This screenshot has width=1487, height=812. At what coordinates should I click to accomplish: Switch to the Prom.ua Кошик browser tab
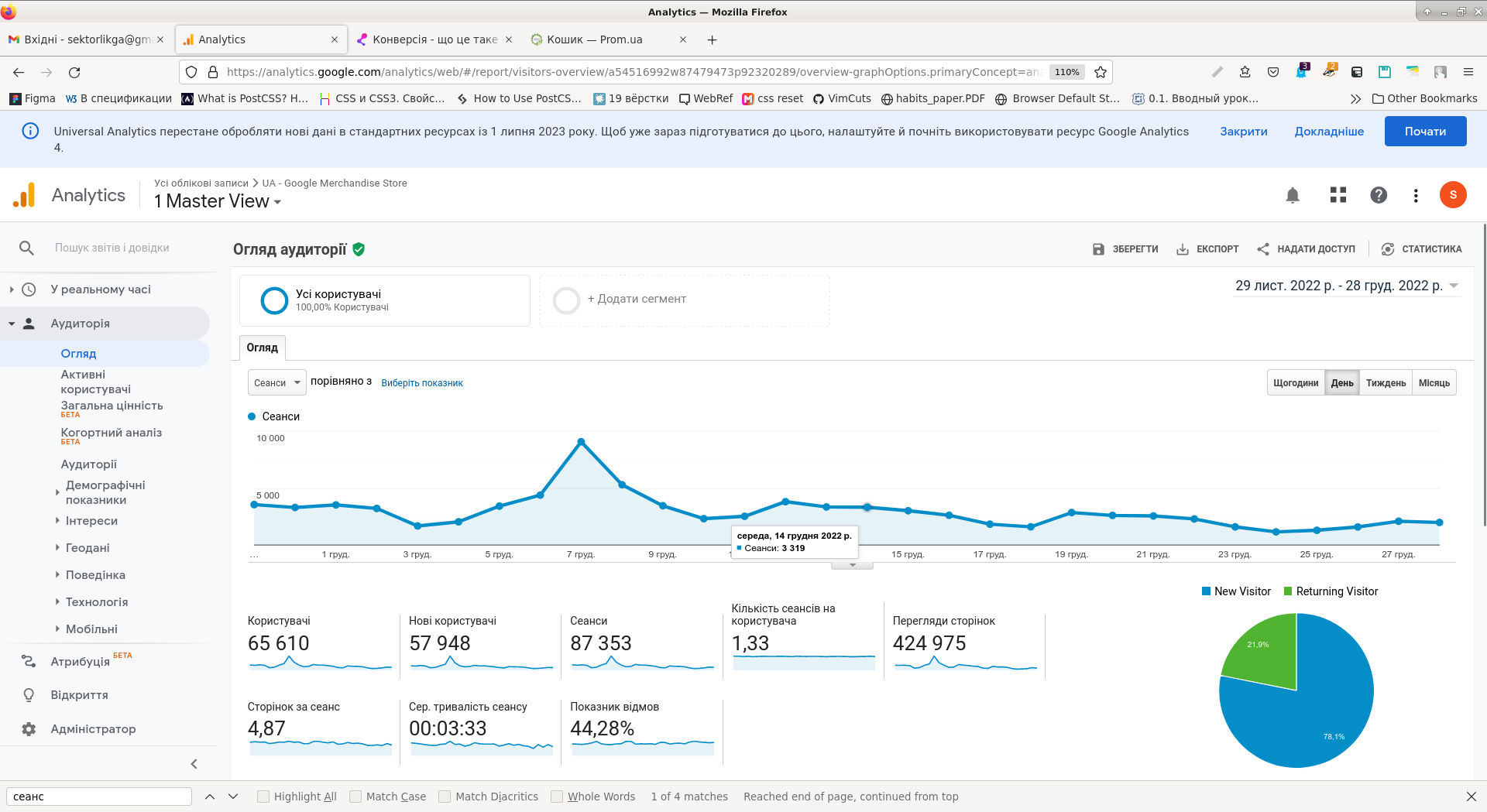pyautogui.click(x=595, y=39)
